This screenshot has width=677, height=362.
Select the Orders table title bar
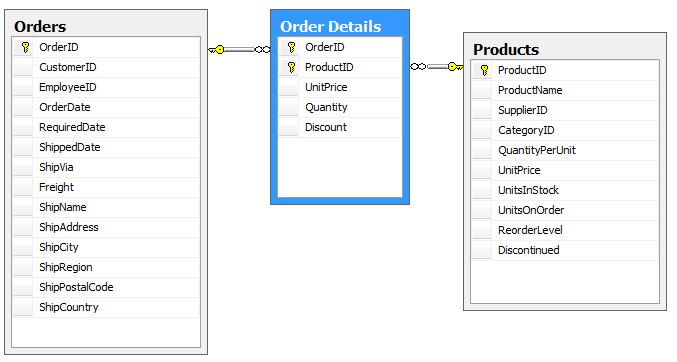[106, 26]
